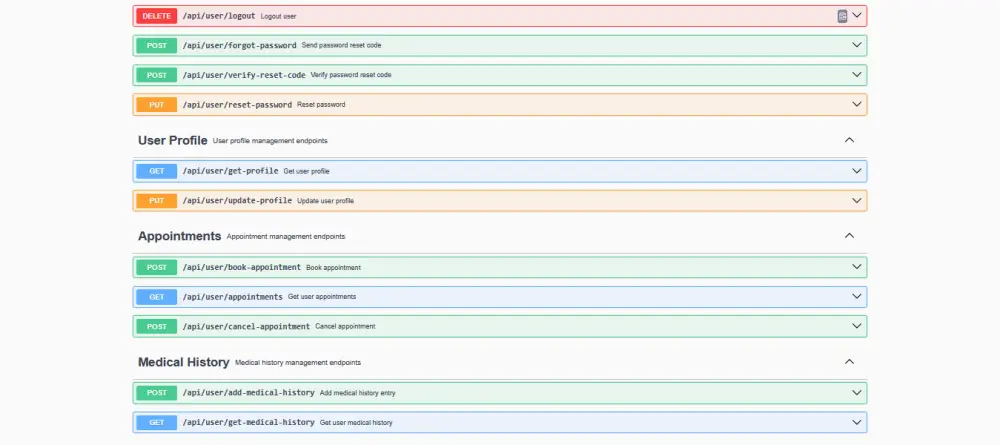1000x445 pixels.
Task: Open the /api/user/verify-reset-code path
Action: (x=244, y=75)
